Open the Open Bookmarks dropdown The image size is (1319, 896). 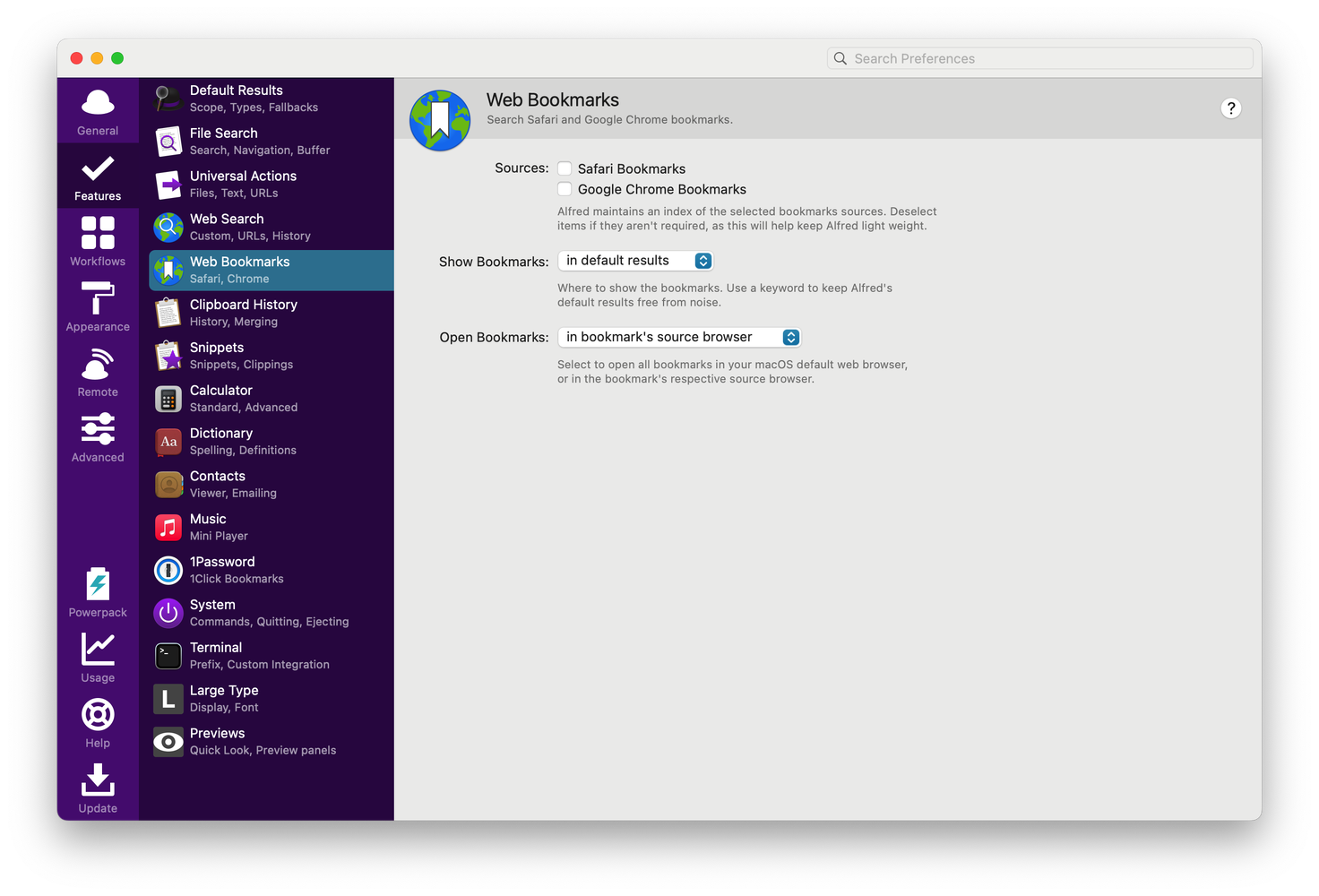(x=678, y=337)
